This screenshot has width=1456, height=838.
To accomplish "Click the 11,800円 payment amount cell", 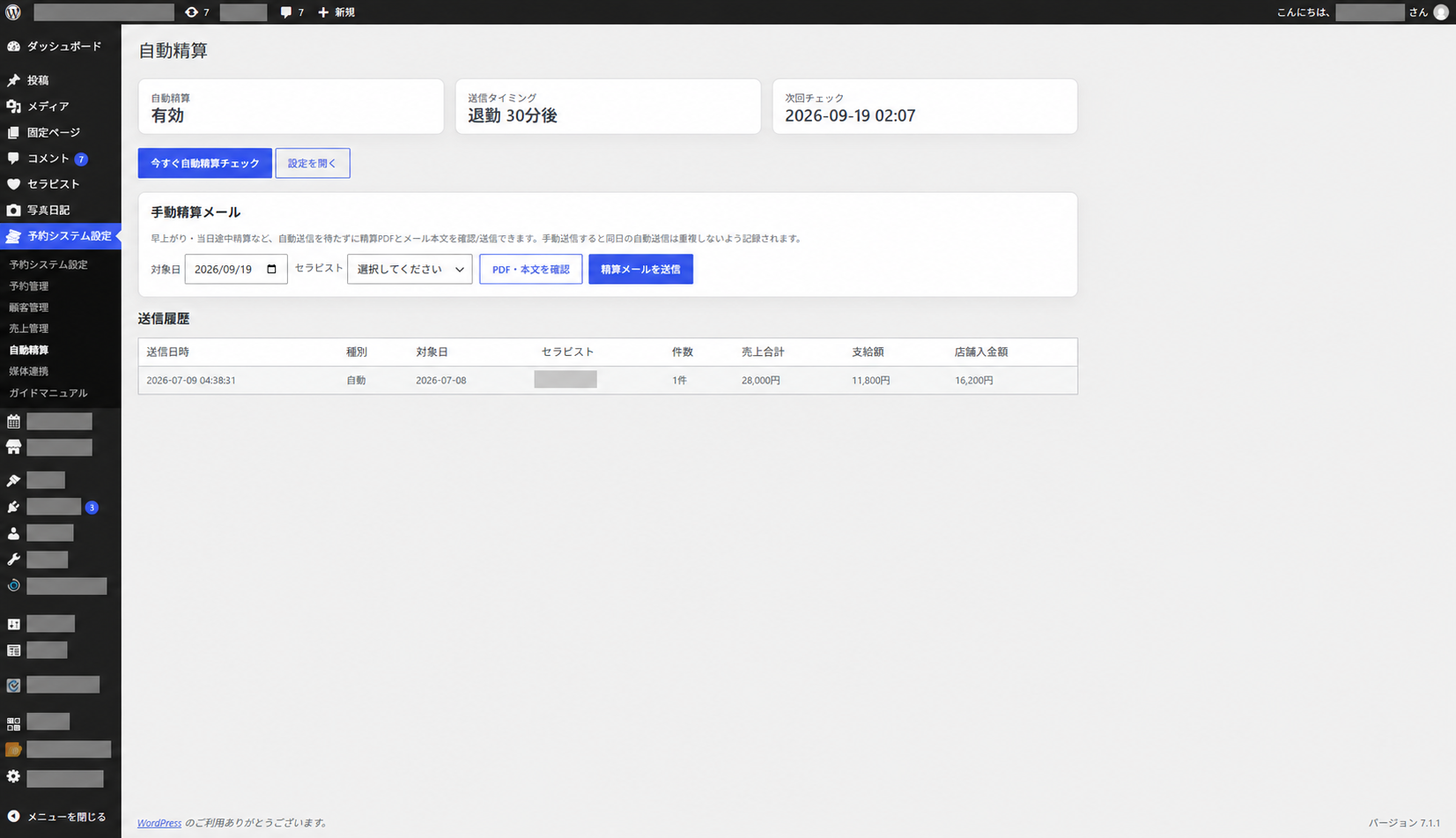I will [x=871, y=381].
